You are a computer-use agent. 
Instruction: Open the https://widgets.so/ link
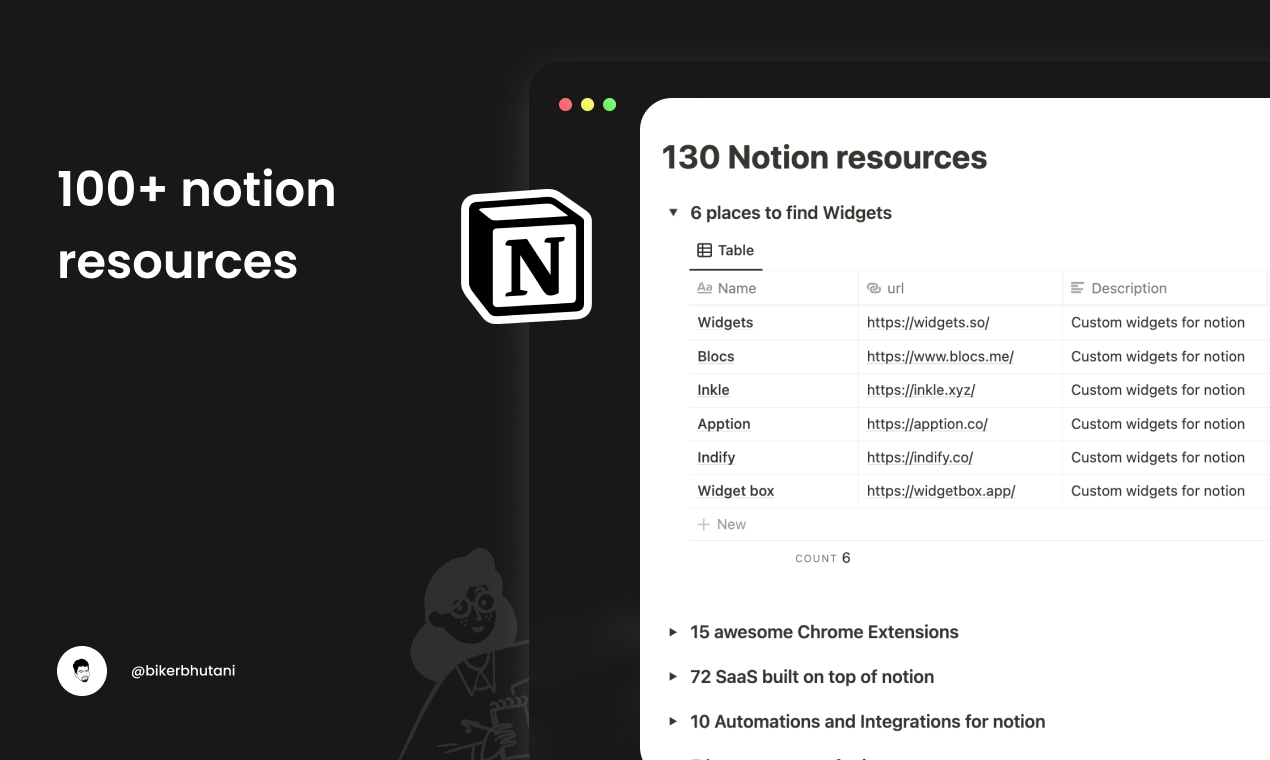click(928, 322)
